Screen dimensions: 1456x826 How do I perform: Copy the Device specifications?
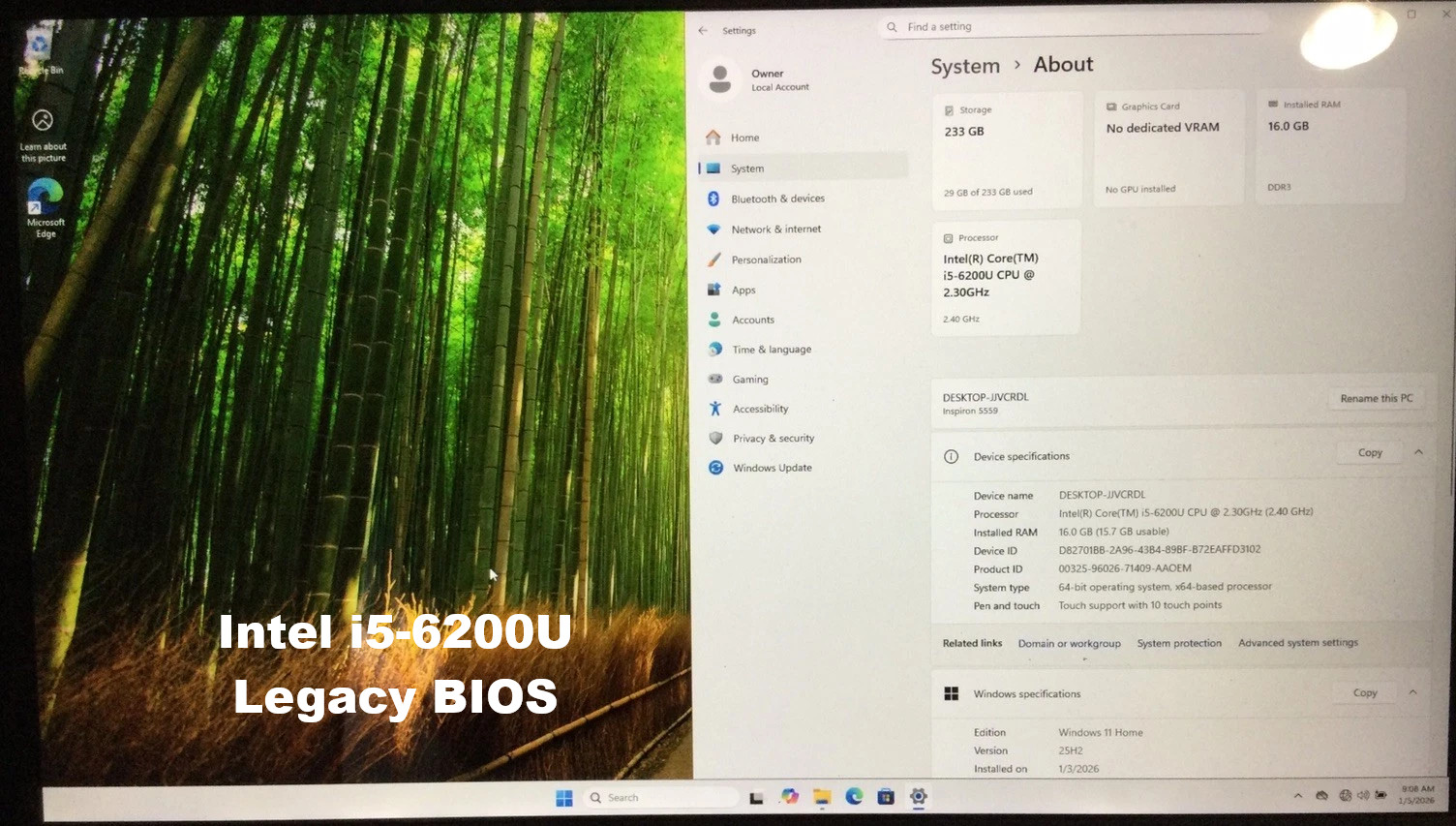pos(1370,452)
